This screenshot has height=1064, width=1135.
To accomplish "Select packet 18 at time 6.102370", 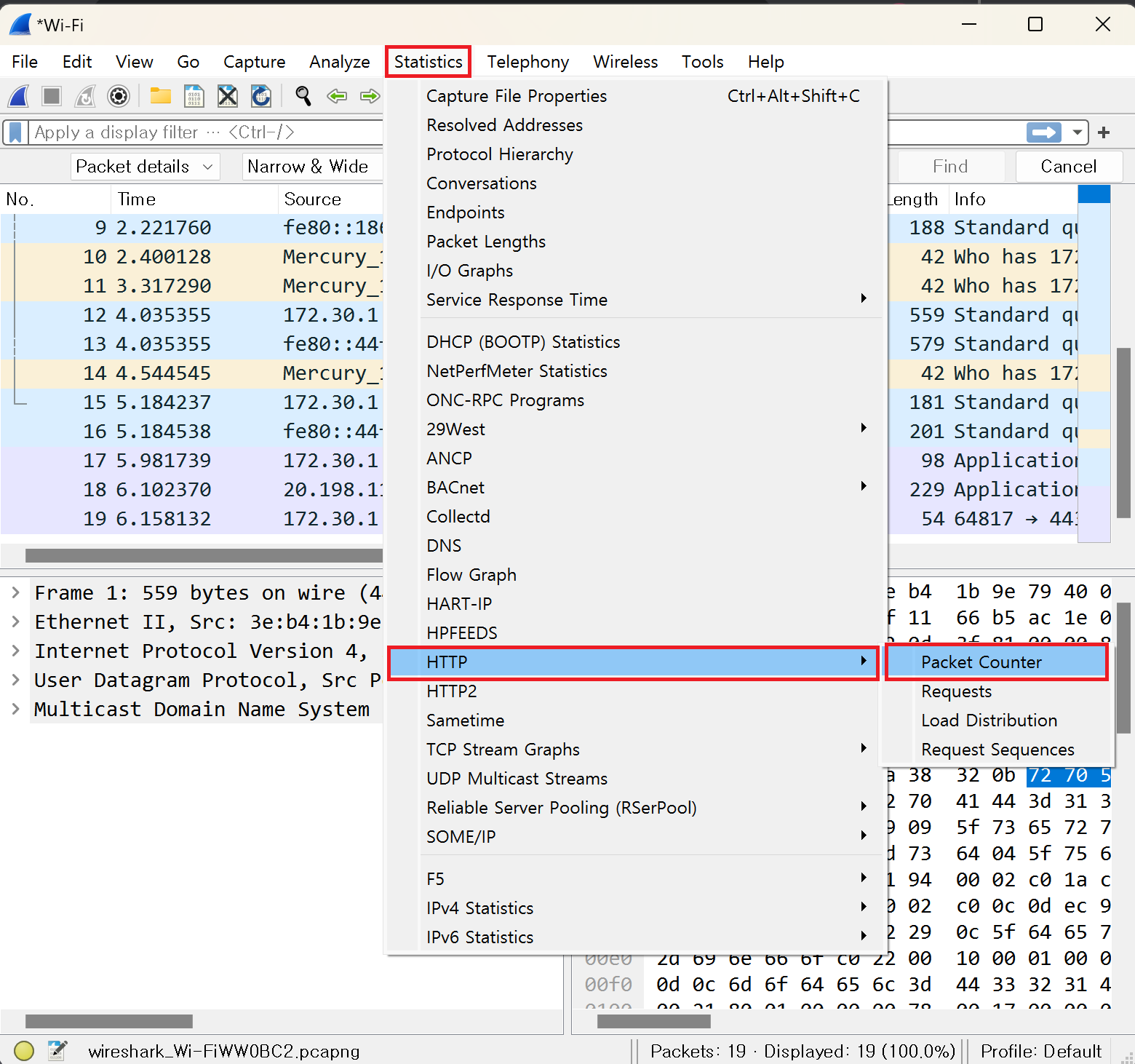I will 192,490.
